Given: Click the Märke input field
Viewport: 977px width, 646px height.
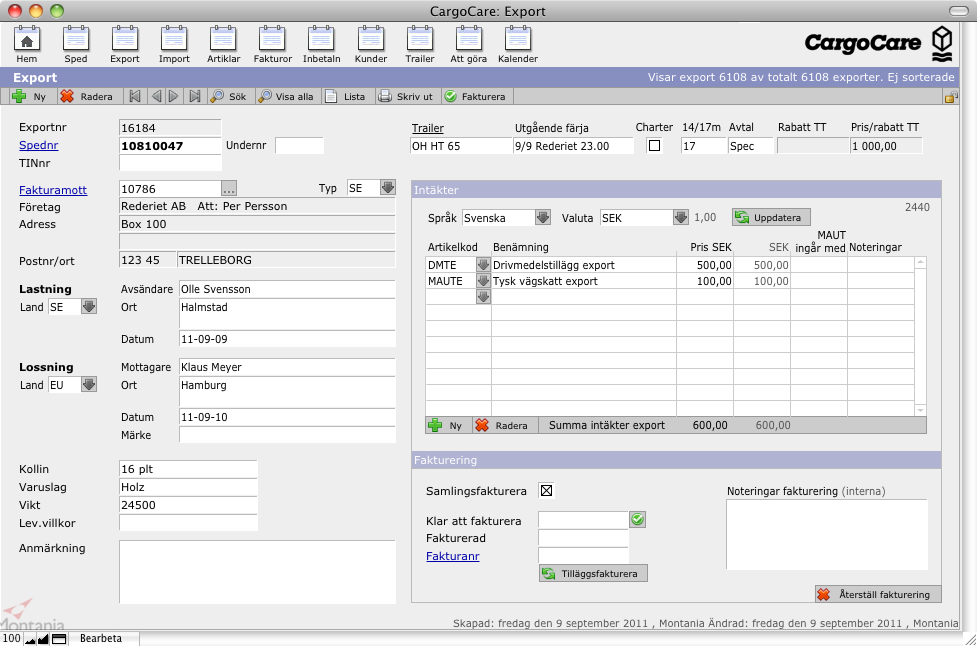Looking at the screenshot, I should coord(287,435).
